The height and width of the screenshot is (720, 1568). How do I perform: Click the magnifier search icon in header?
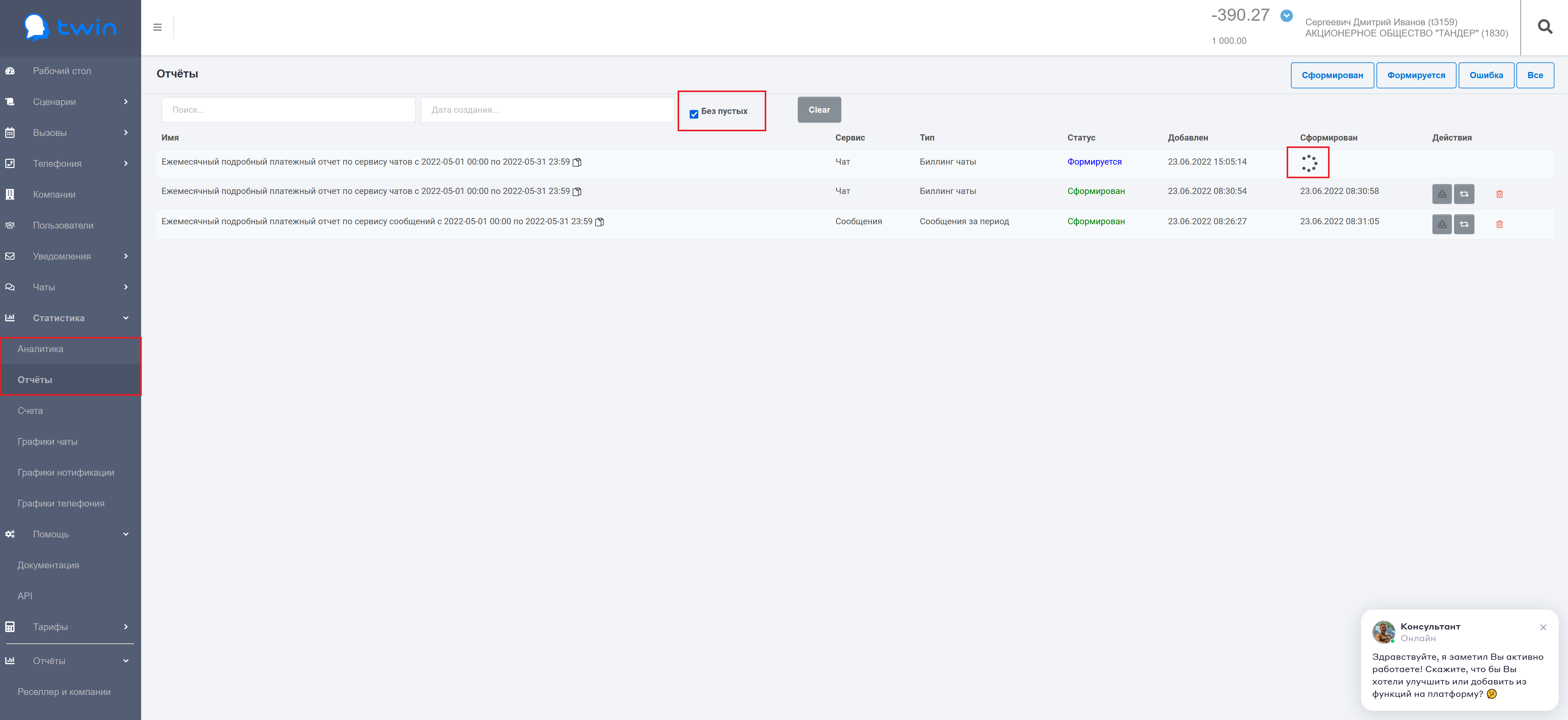coord(1544,27)
